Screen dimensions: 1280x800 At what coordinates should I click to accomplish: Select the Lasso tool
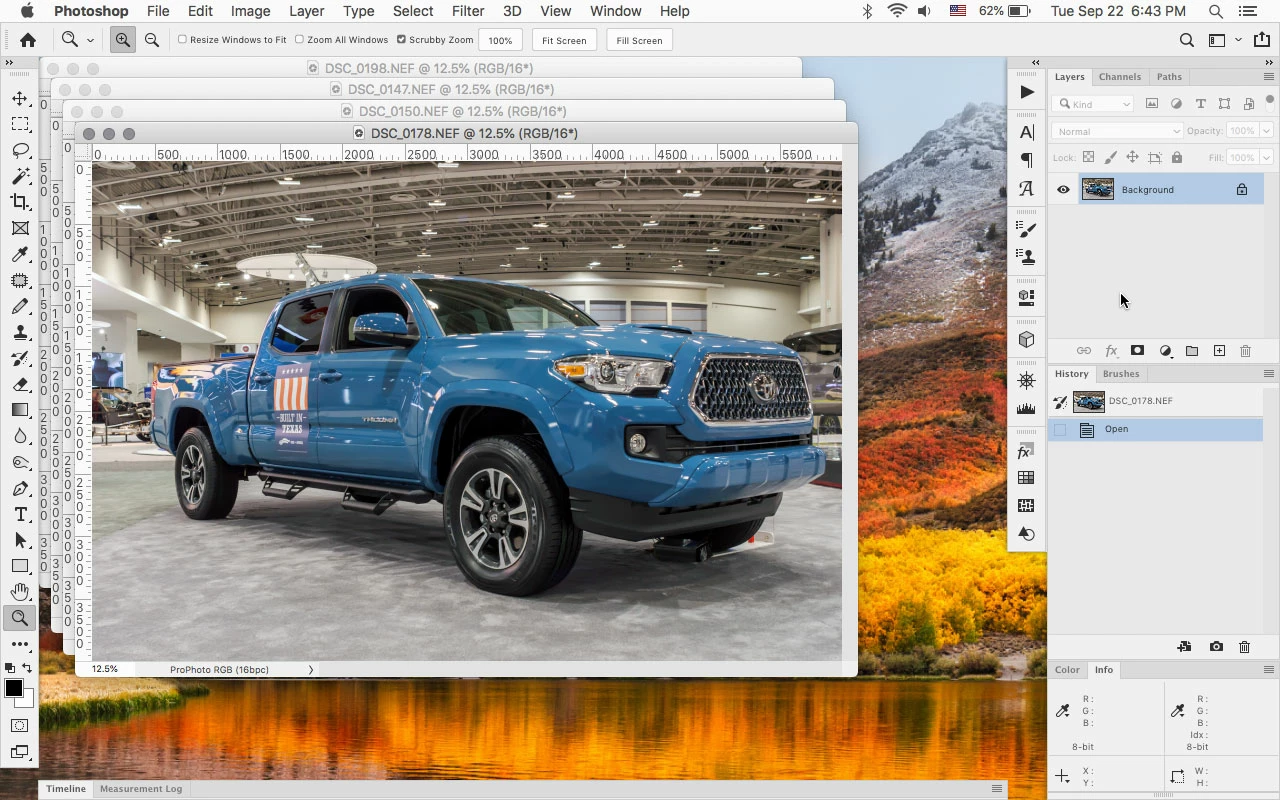click(x=20, y=150)
